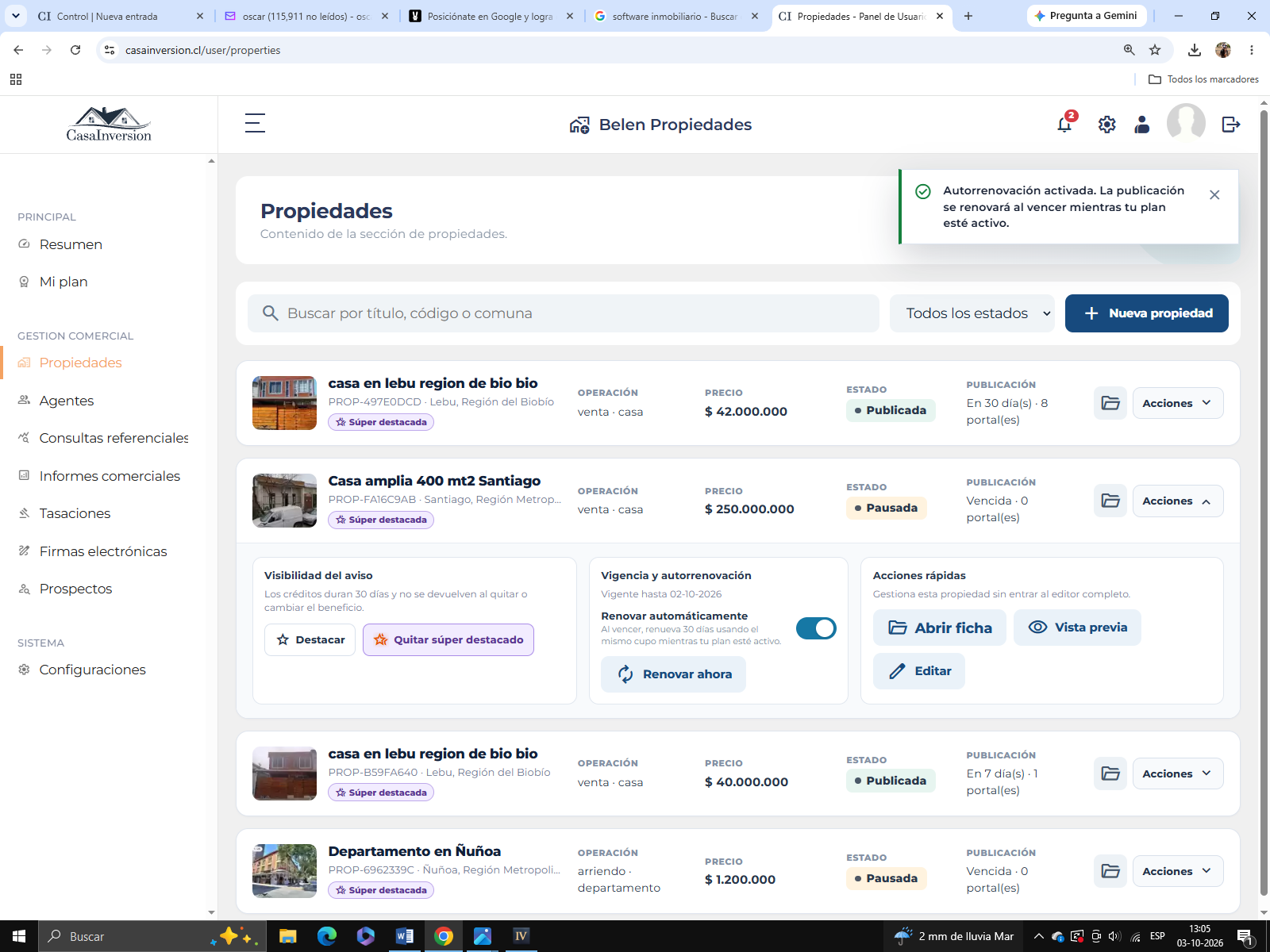The height and width of the screenshot is (952, 1270).
Task: Open the browser downloads icon
Action: pyautogui.click(x=1194, y=50)
